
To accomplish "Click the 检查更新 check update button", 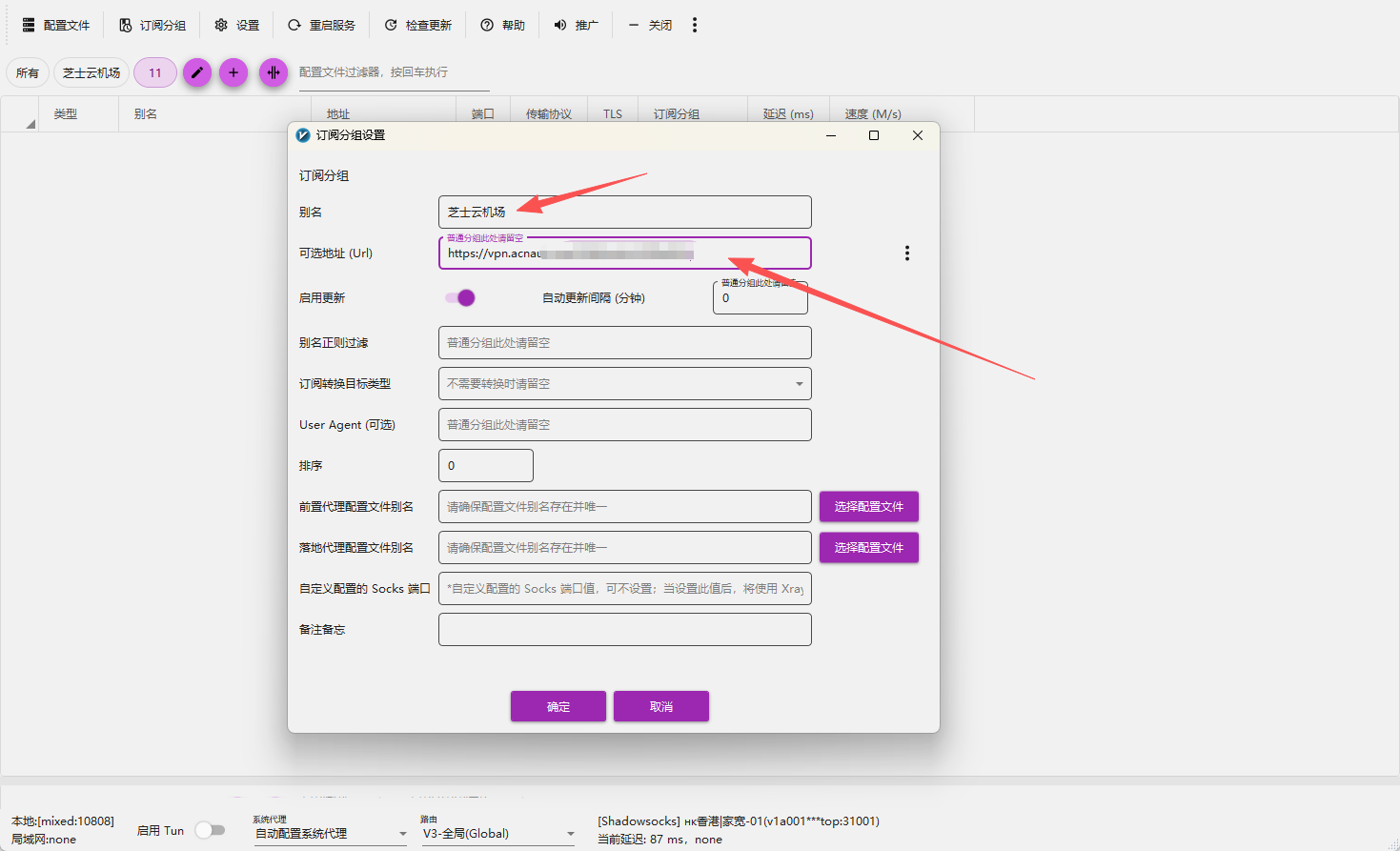I will 417,25.
